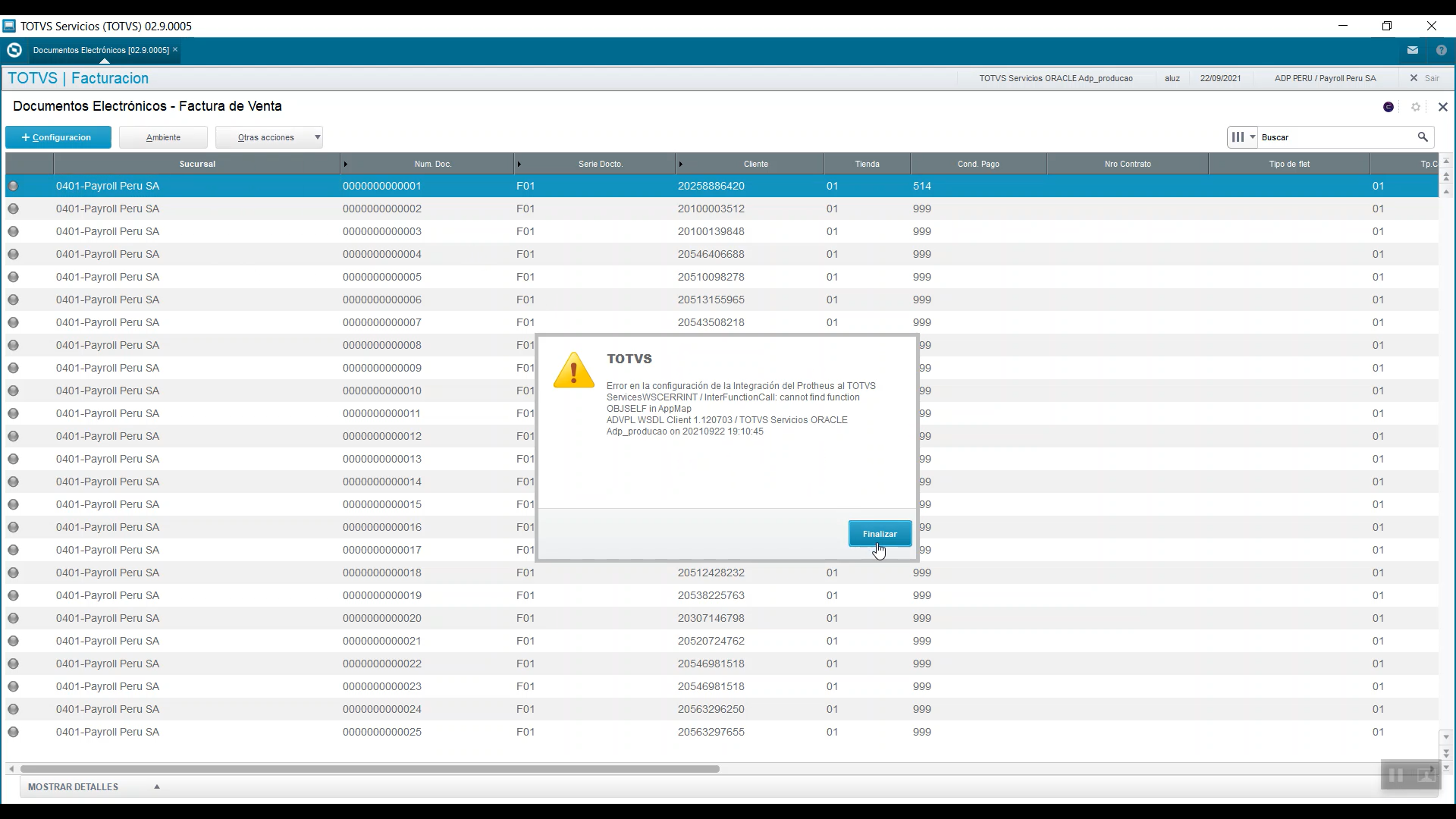
Task: Click the status circle of document 0000000000005
Action: point(13,277)
